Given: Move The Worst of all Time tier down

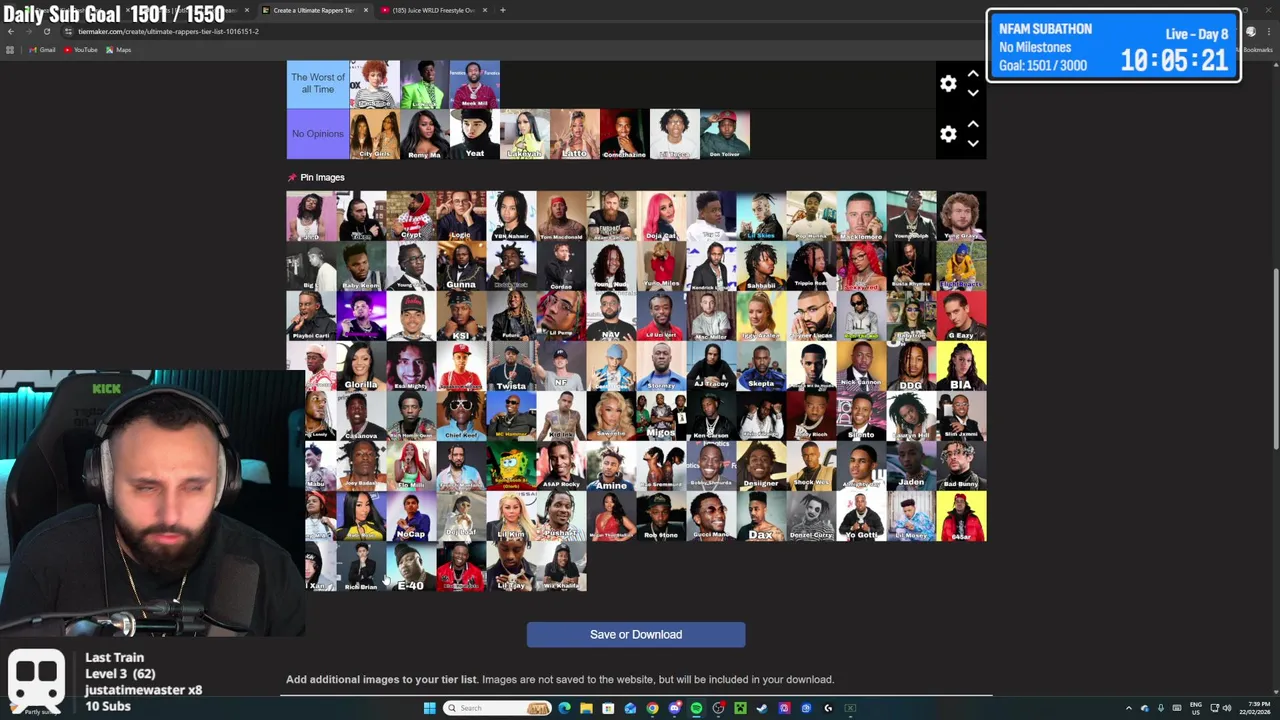Looking at the screenshot, I should pos(973,93).
